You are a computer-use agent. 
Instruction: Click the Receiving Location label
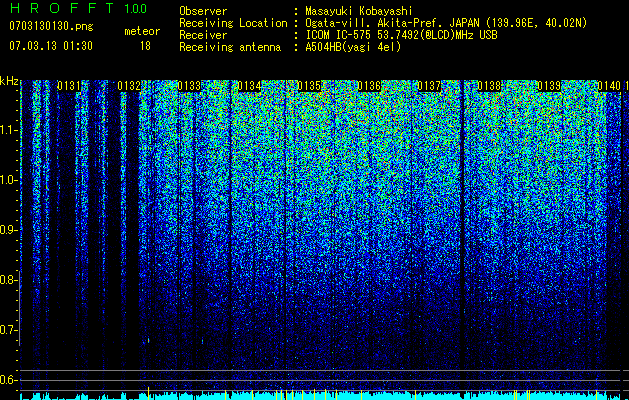[233, 23]
